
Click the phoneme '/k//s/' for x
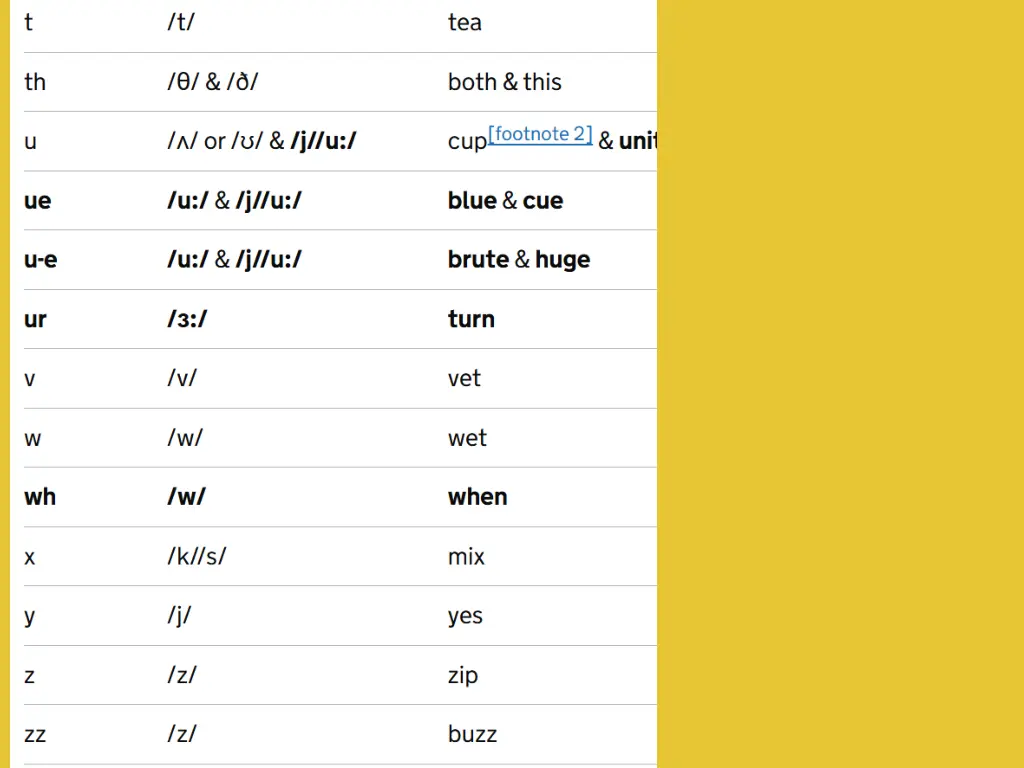tap(197, 556)
